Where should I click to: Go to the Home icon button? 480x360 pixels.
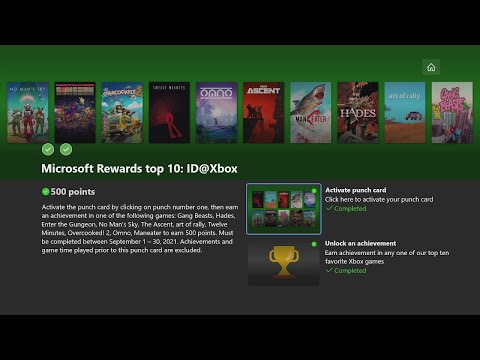pos(431,67)
